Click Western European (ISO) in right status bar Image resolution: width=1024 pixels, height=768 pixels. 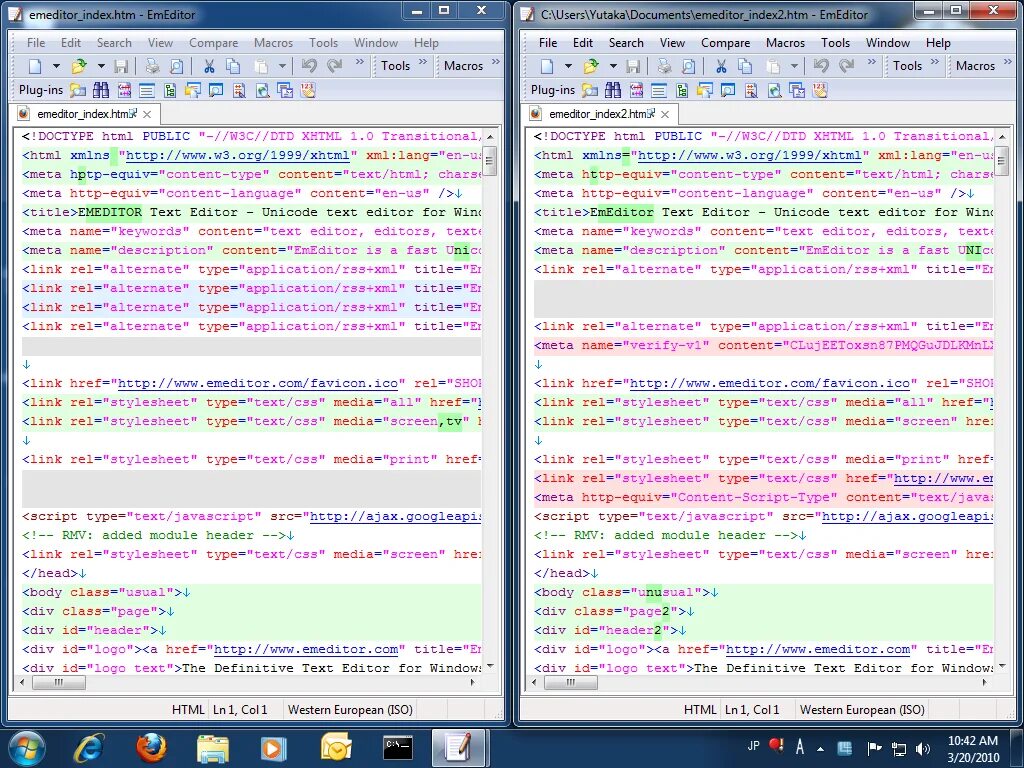pyautogui.click(x=862, y=709)
